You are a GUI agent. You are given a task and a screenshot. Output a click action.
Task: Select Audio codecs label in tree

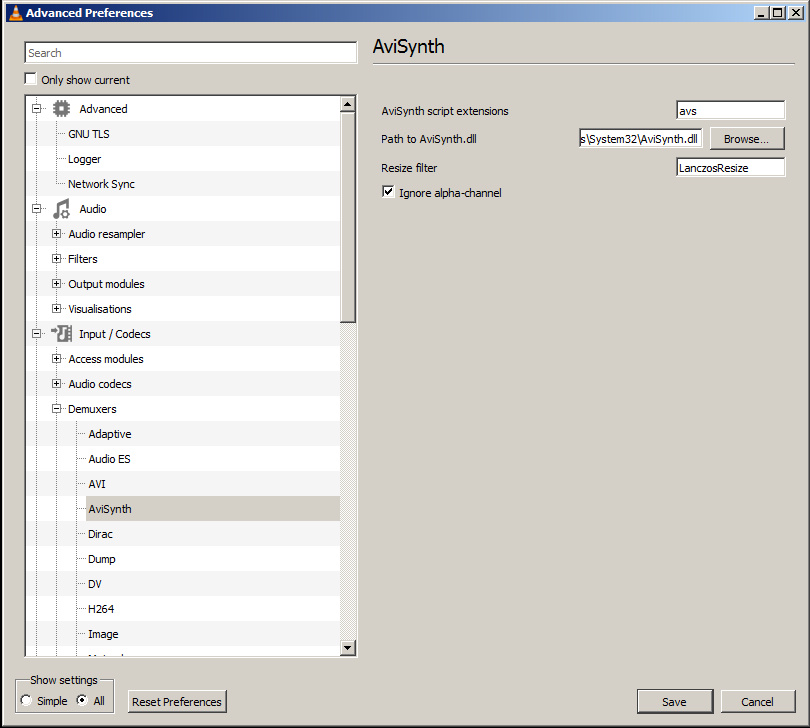click(100, 384)
